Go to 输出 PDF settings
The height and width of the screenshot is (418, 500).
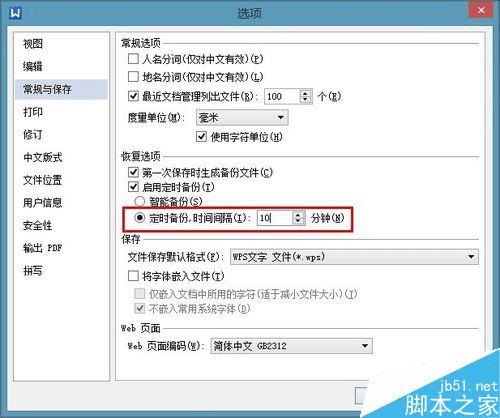point(42,248)
